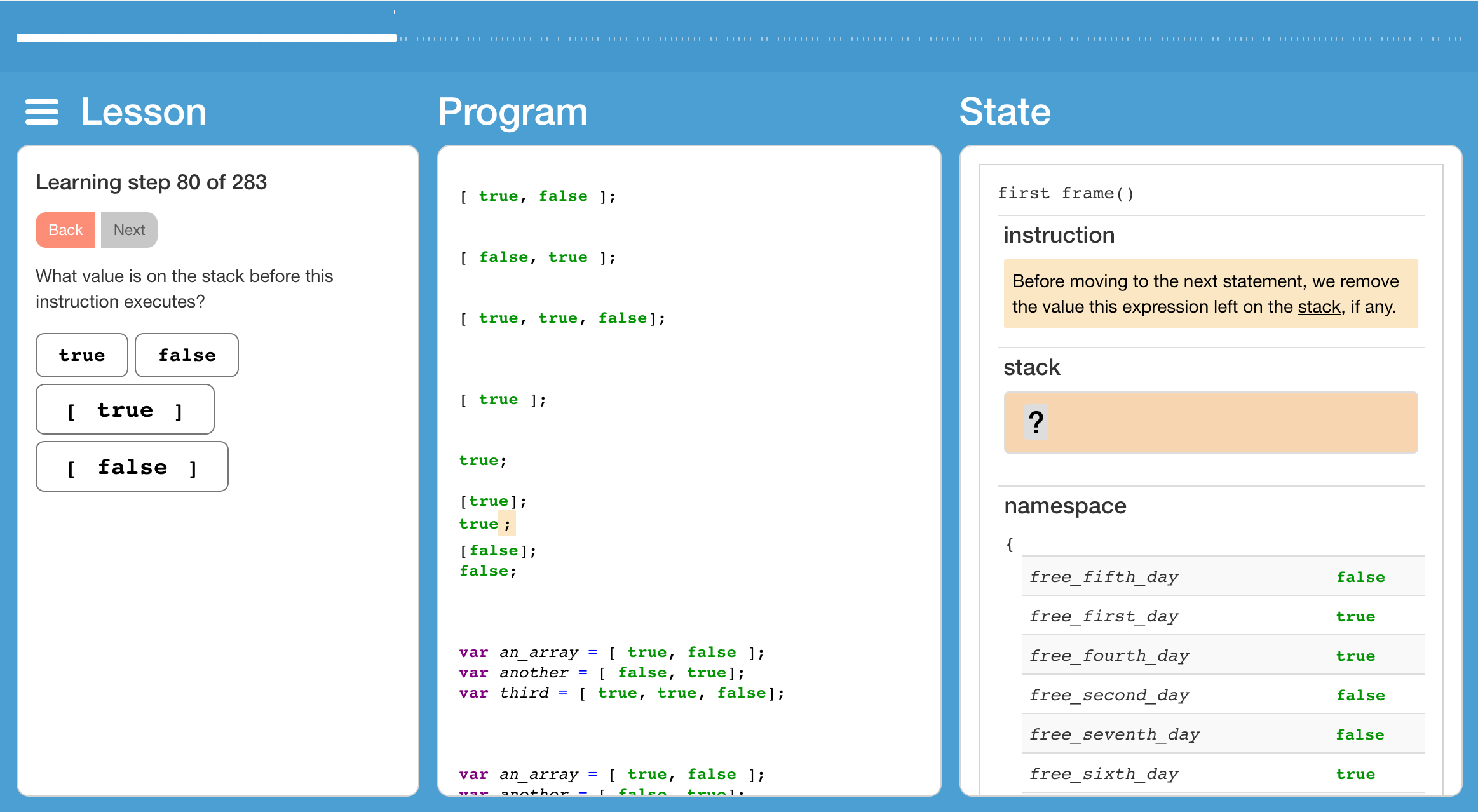Click the "namespace" section heading
The width and height of the screenshot is (1478, 812).
pyautogui.click(x=1065, y=506)
